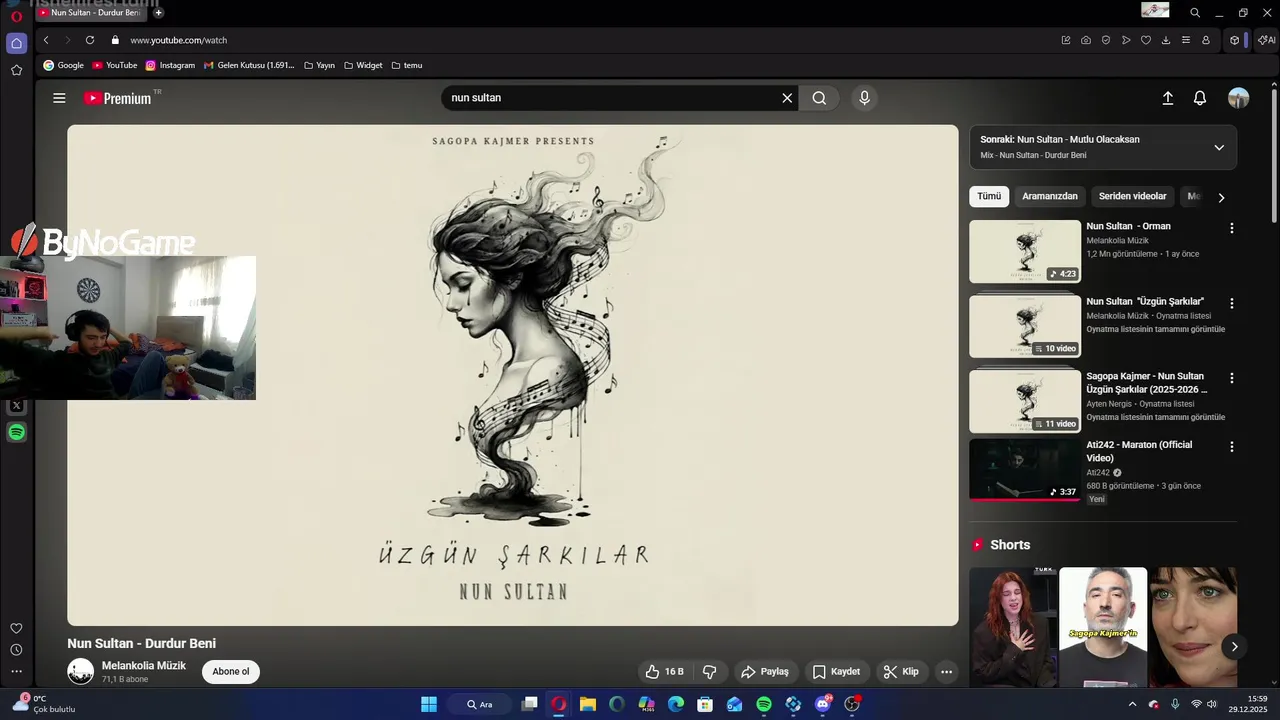Open Windows Start menu
Viewport: 1280px width, 720px height.
click(429, 704)
